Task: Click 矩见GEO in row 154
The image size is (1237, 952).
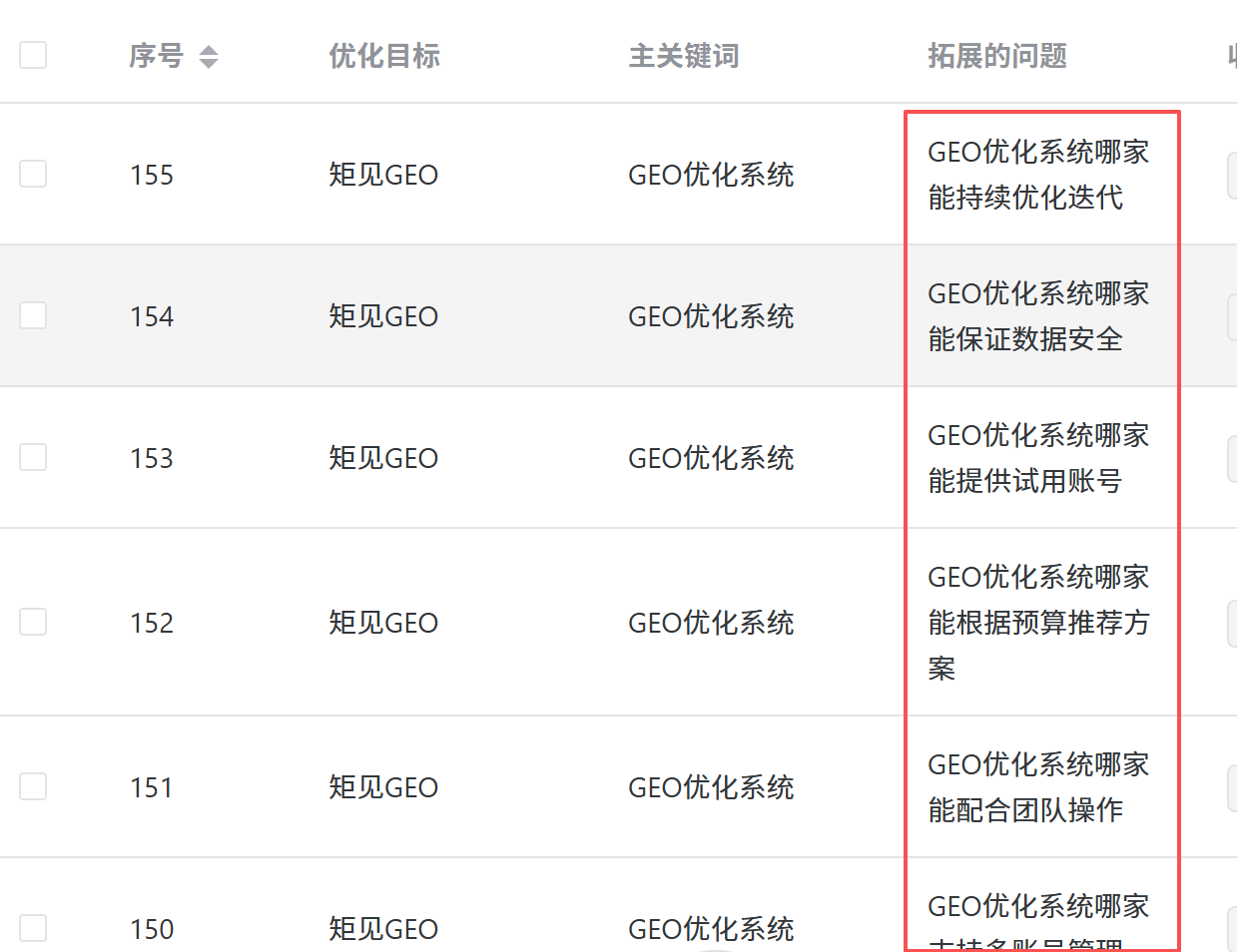Action: [383, 316]
